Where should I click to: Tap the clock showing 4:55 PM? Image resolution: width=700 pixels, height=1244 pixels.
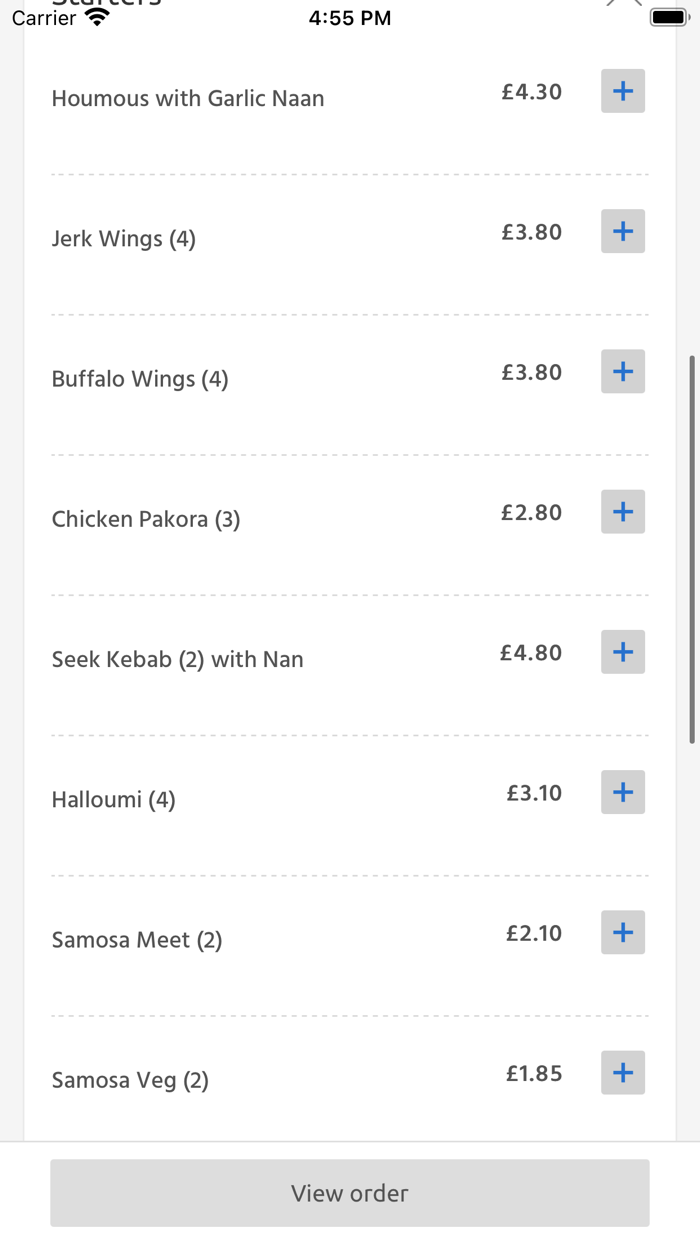coord(349,16)
